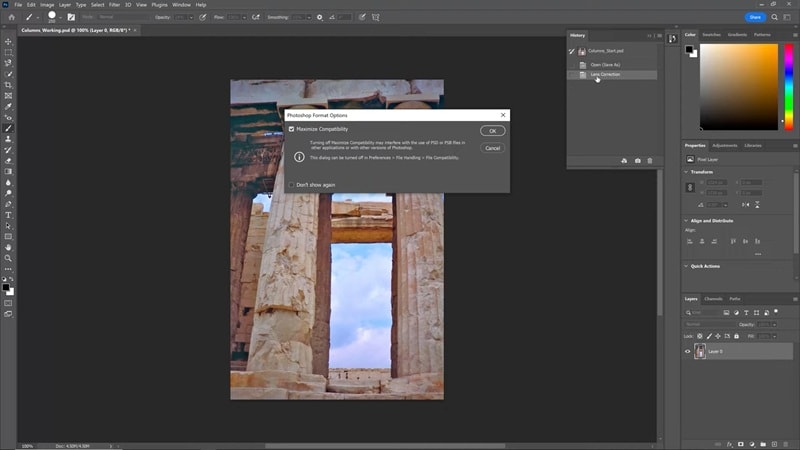Create new snapshot camera icon in History
Screen dimensions: 800x450
(x=638, y=161)
